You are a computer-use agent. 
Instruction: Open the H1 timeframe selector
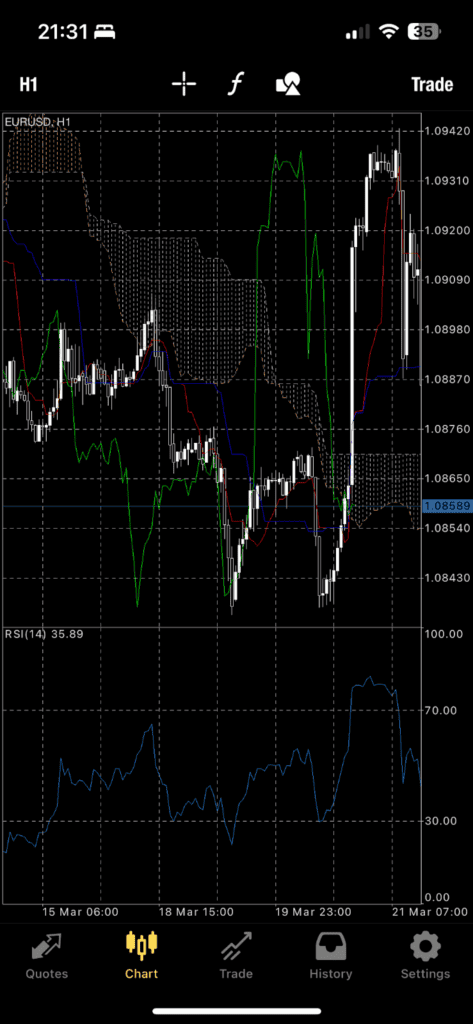(x=28, y=84)
